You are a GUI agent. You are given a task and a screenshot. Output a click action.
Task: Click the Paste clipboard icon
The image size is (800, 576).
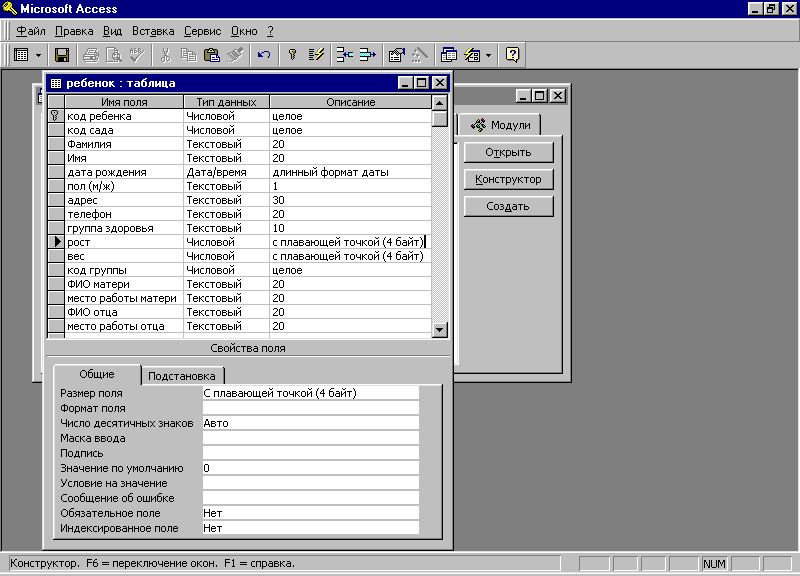coord(211,55)
